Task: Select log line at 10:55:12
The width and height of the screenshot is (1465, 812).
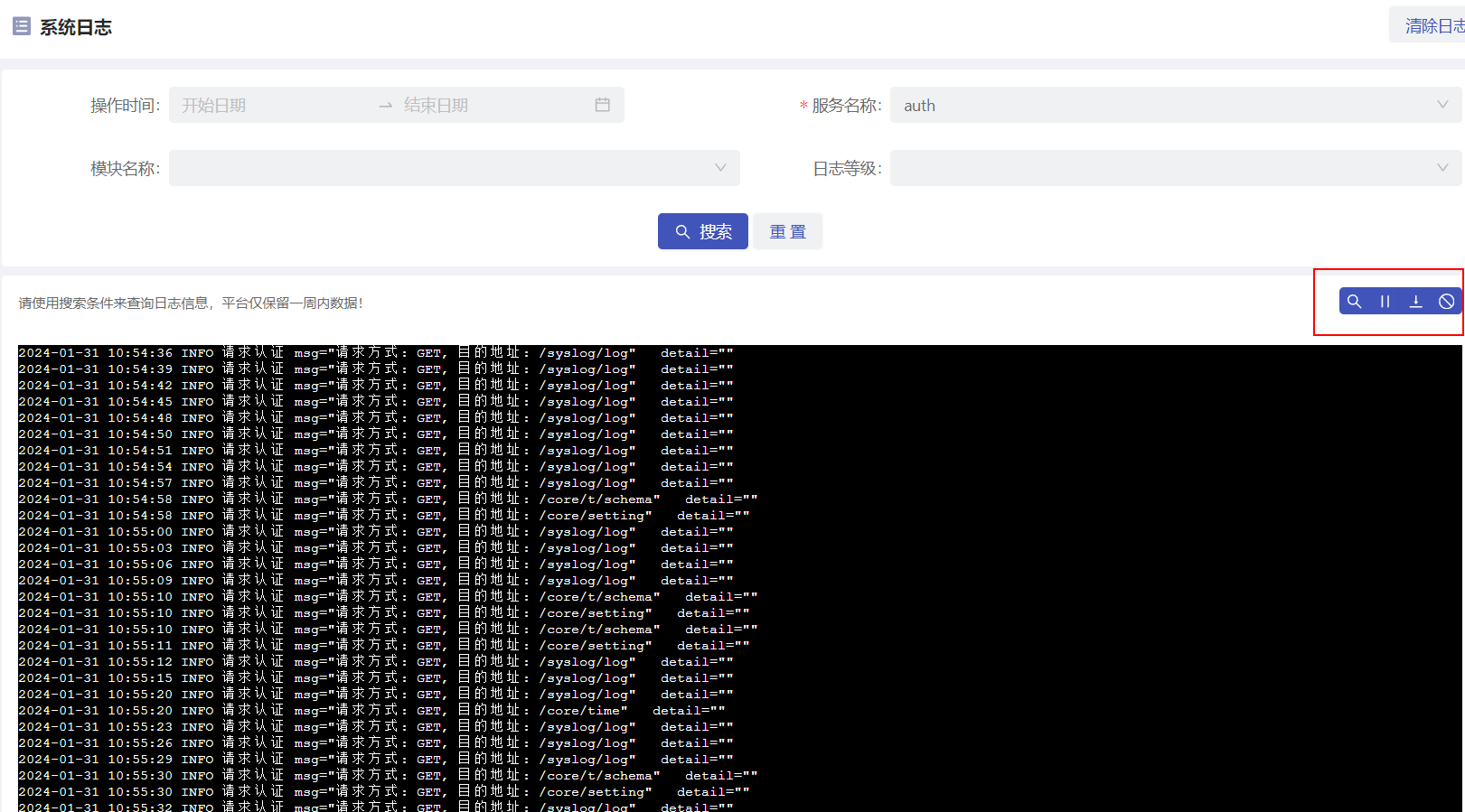Action: 376,662
